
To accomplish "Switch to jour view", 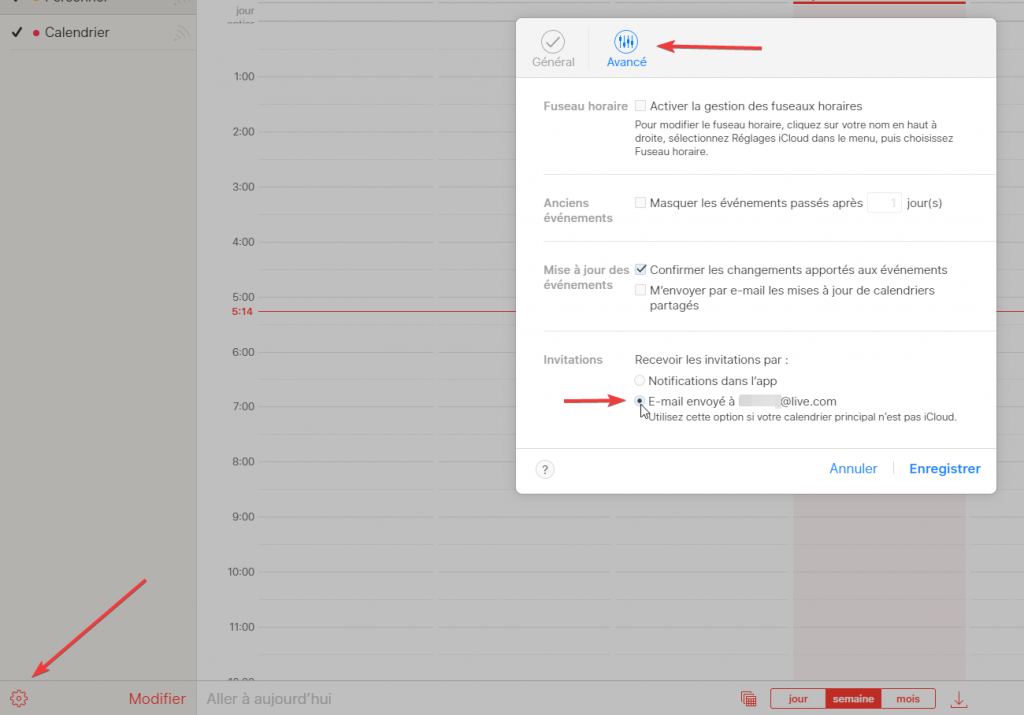I will [798, 699].
